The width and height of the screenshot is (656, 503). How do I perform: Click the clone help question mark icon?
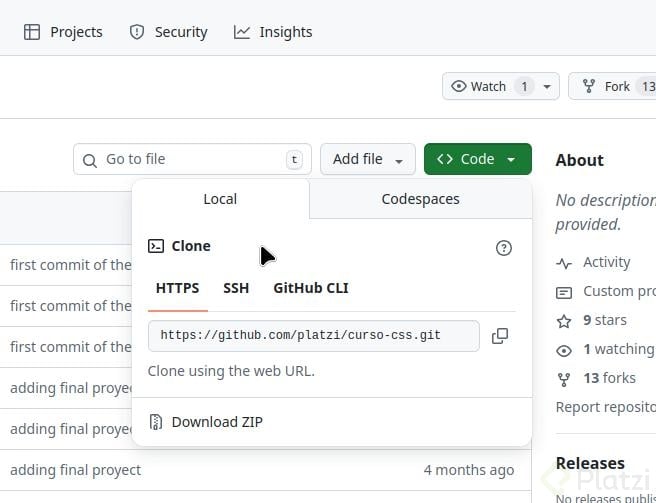pos(504,248)
